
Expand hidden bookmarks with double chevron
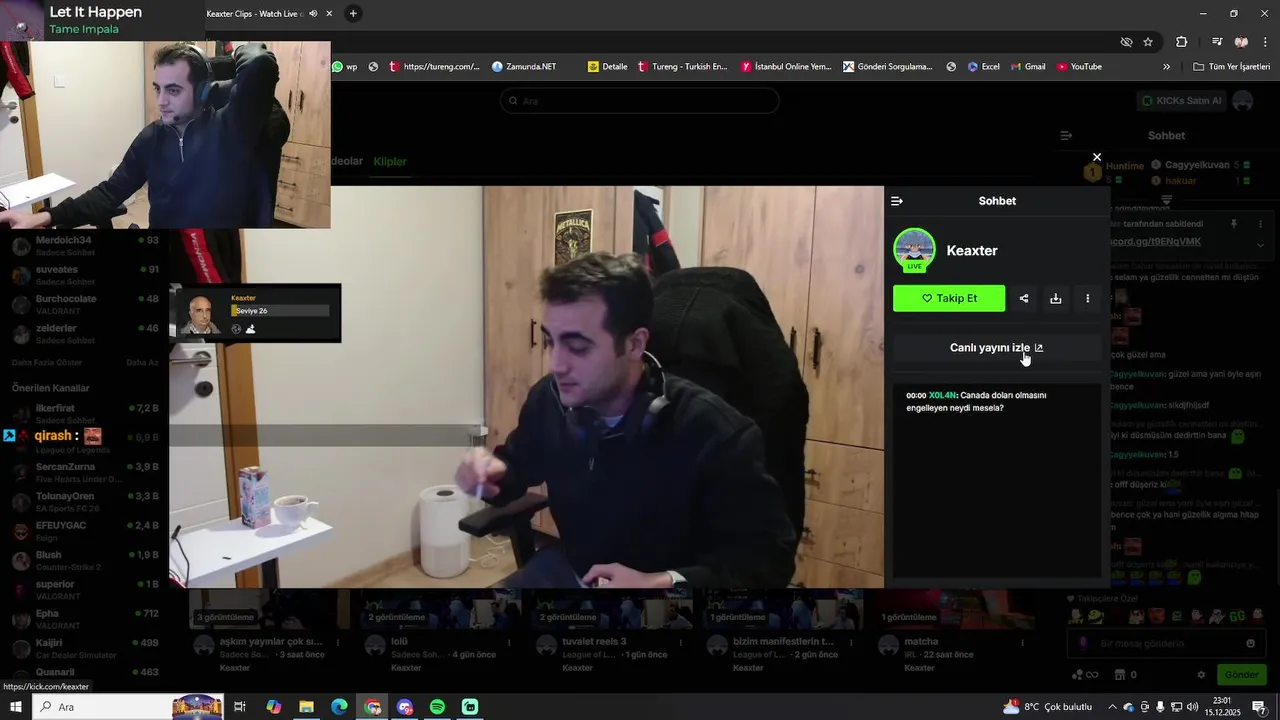click(1166, 67)
